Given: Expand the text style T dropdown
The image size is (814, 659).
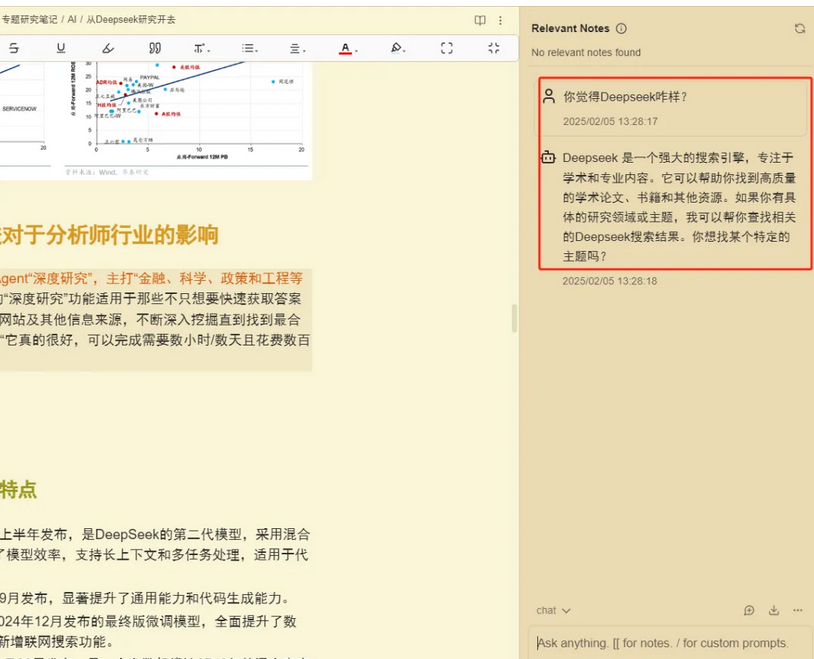Looking at the screenshot, I should pos(201,47).
